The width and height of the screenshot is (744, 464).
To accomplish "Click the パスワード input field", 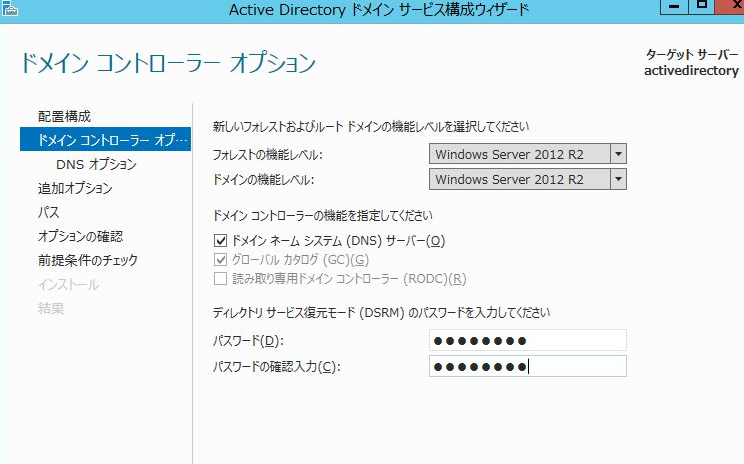I will [x=527, y=341].
